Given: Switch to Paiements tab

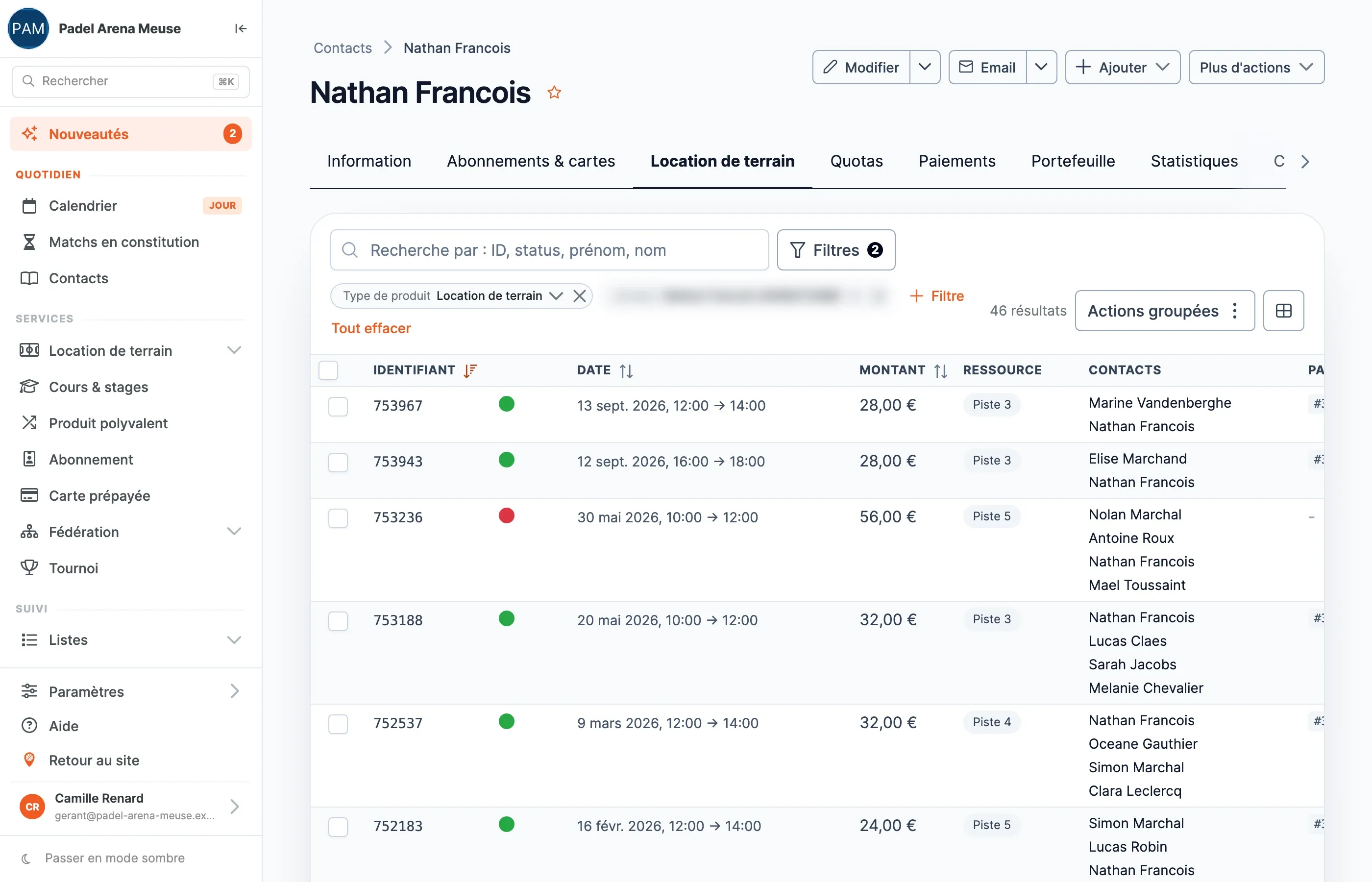Looking at the screenshot, I should (957, 161).
